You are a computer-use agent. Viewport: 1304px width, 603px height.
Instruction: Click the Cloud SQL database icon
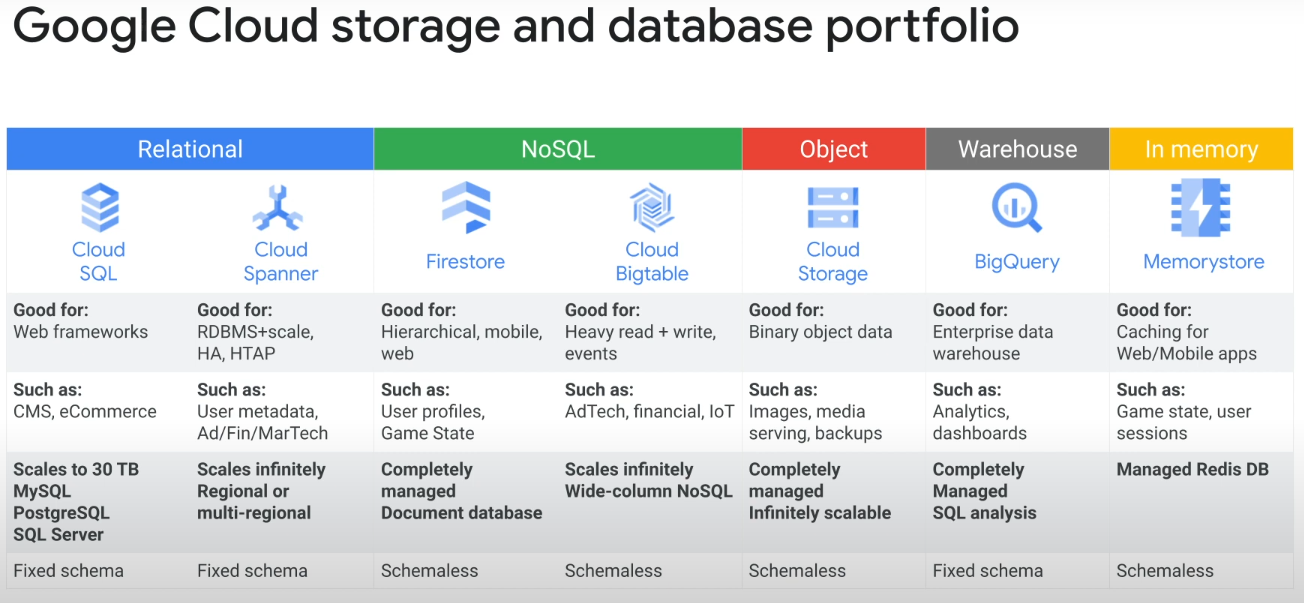[99, 209]
